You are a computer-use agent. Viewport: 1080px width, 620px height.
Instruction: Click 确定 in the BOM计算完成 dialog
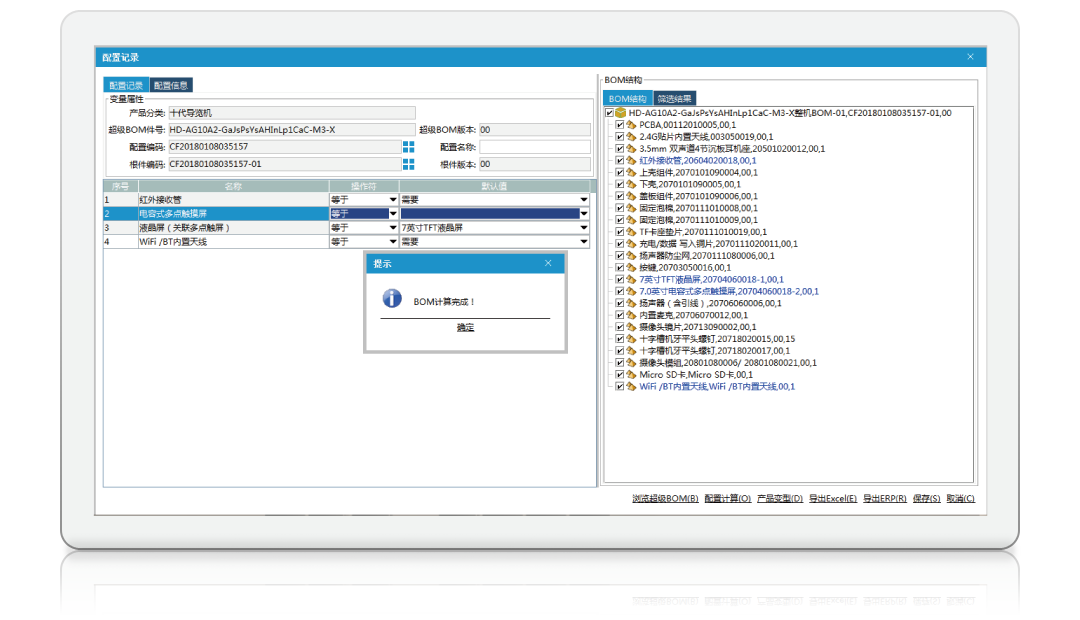click(x=465, y=328)
